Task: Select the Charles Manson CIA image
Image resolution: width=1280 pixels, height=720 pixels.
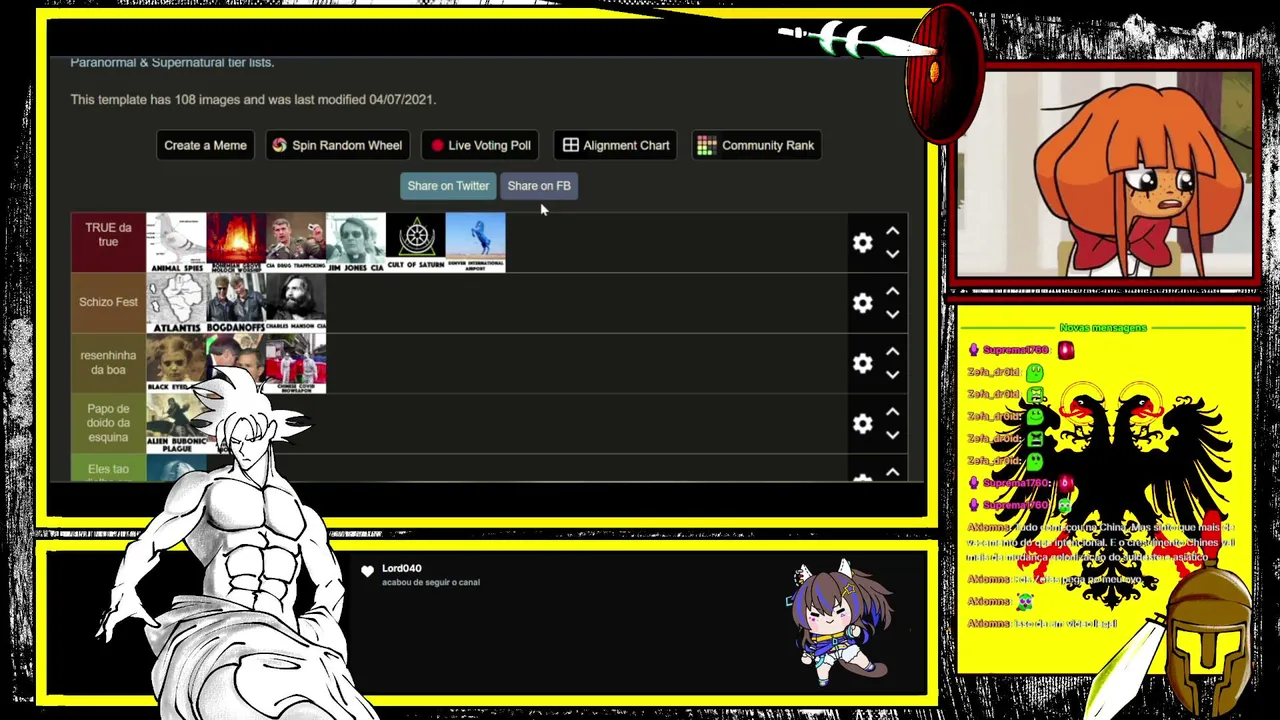Action: point(296,302)
